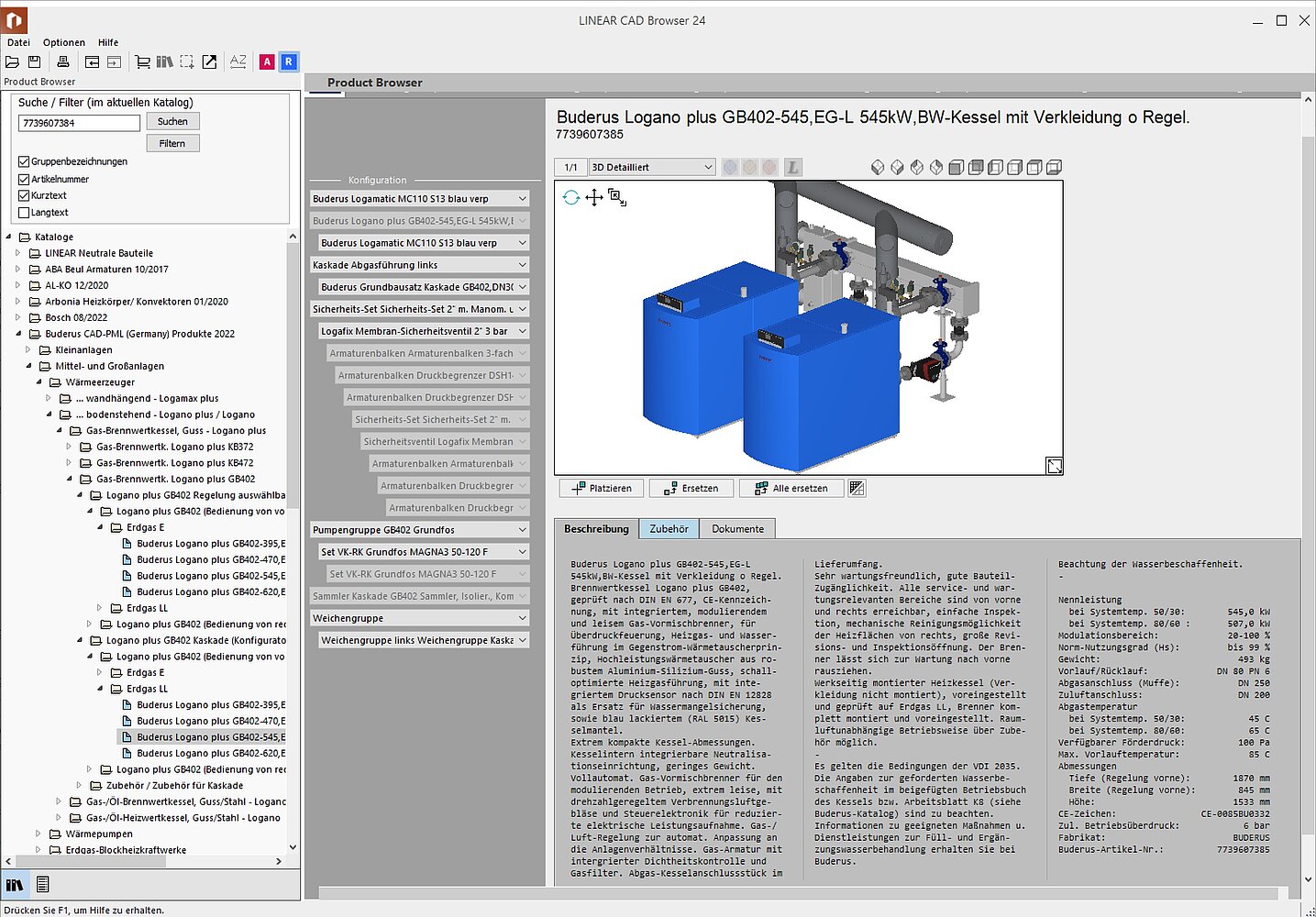Uncheck the Gruppenbezeichnungen checkbox
Viewport: 1316px width, 917px height.
tap(24, 161)
